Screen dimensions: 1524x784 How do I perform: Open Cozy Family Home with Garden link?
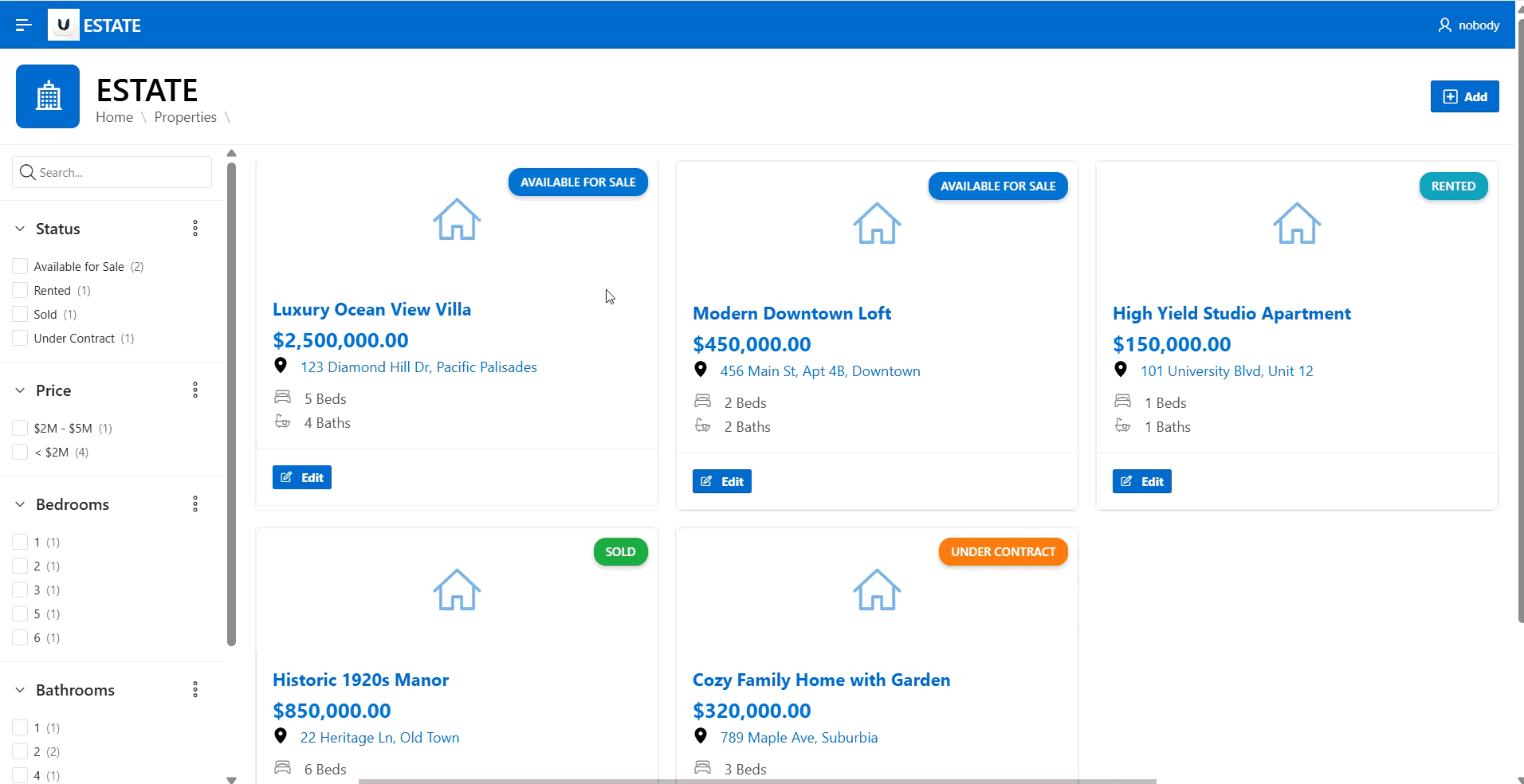pos(821,680)
